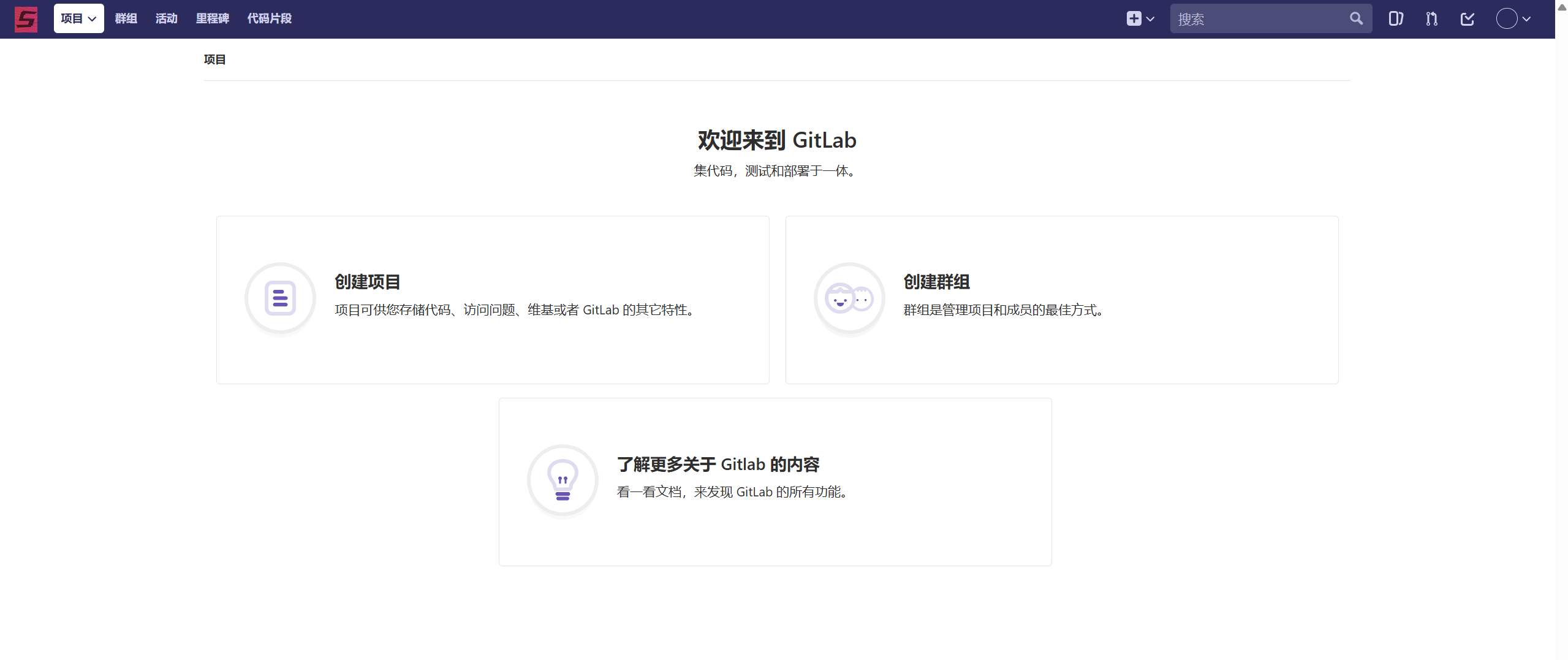Screen dimensions: 1568x660
Task: Click the 欢迎来到 GitLab headline
Action: pyautogui.click(x=777, y=140)
